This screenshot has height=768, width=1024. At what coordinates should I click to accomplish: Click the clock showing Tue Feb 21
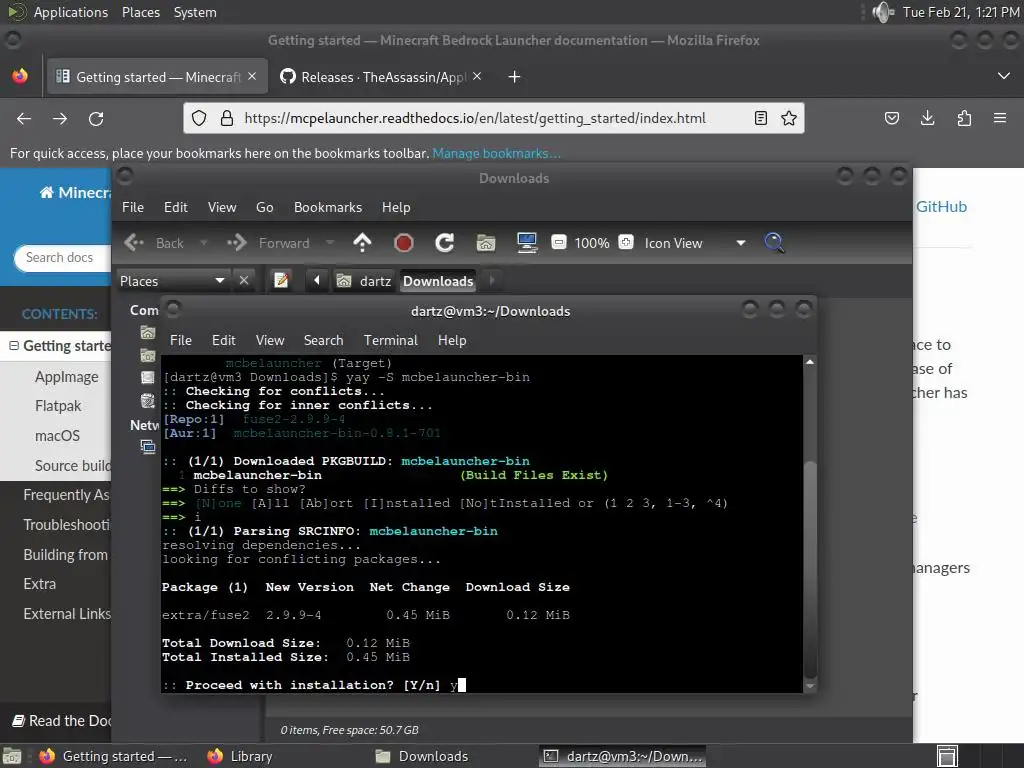tap(961, 12)
